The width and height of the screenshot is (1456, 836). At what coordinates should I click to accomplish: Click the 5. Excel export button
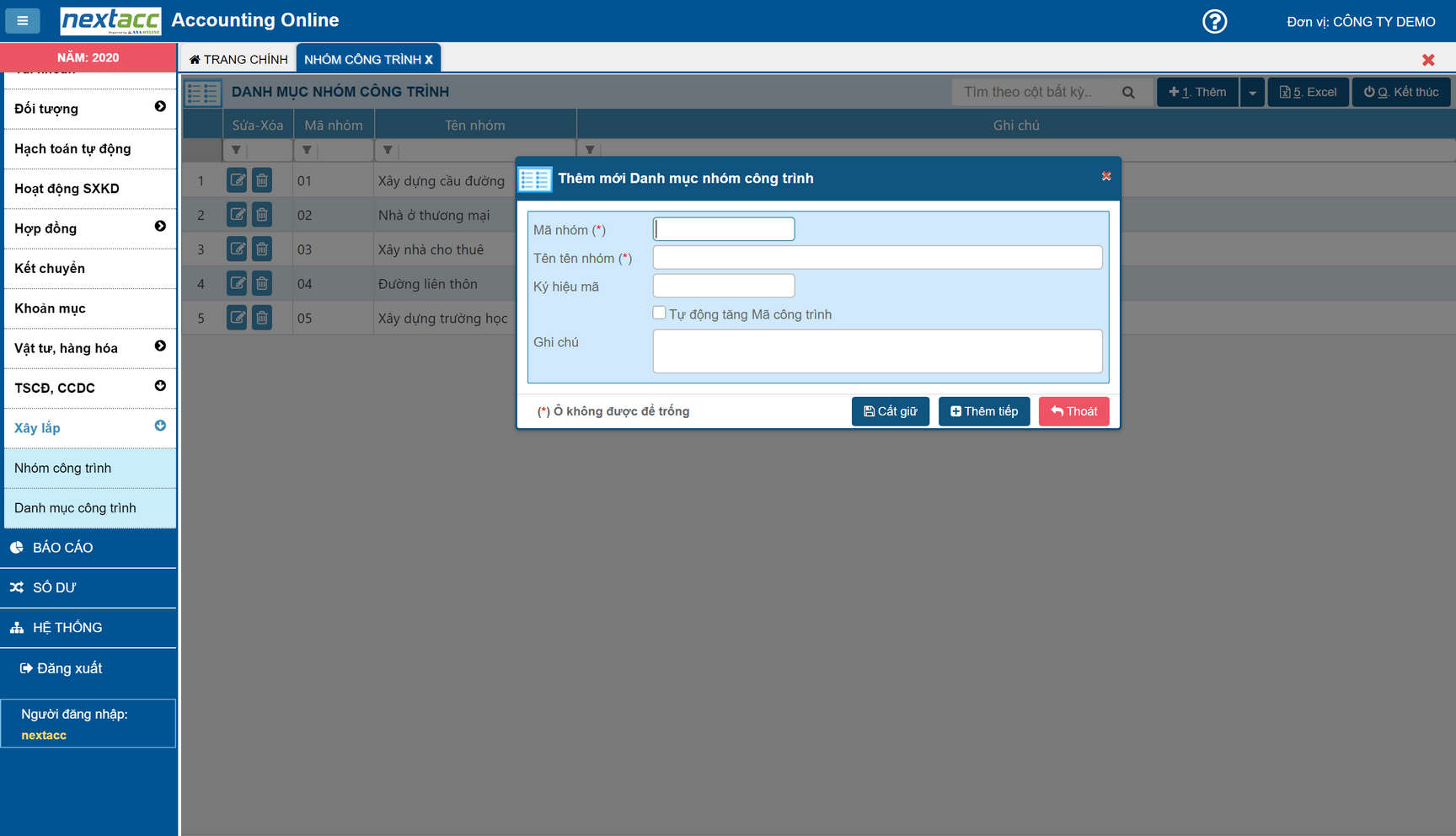[1308, 93]
